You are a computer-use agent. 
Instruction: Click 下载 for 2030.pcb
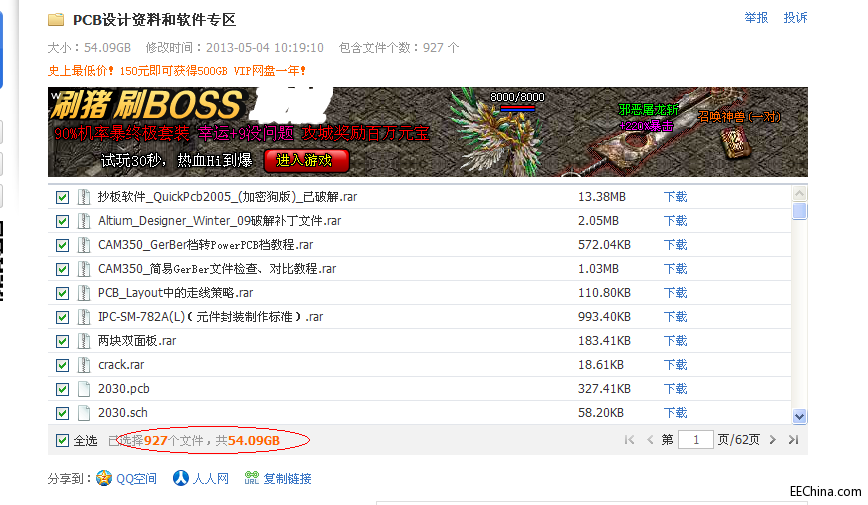point(675,389)
